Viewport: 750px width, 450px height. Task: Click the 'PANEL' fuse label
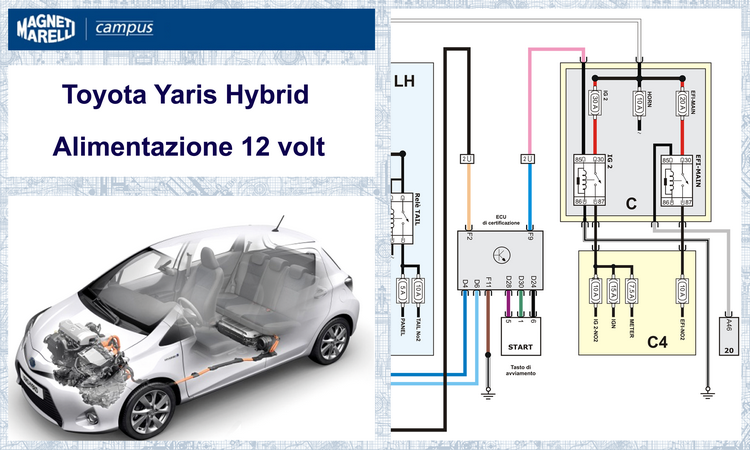[x=402, y=327]
